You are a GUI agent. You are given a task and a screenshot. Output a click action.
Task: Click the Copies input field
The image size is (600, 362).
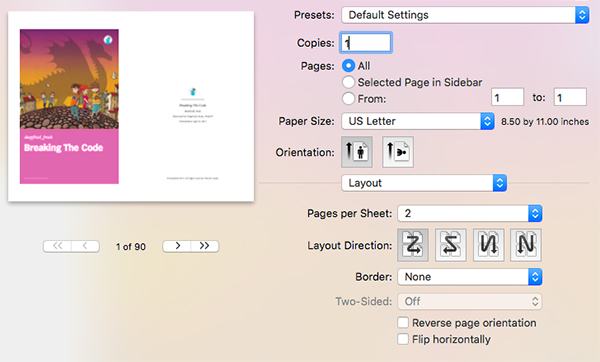coord(366,42)
